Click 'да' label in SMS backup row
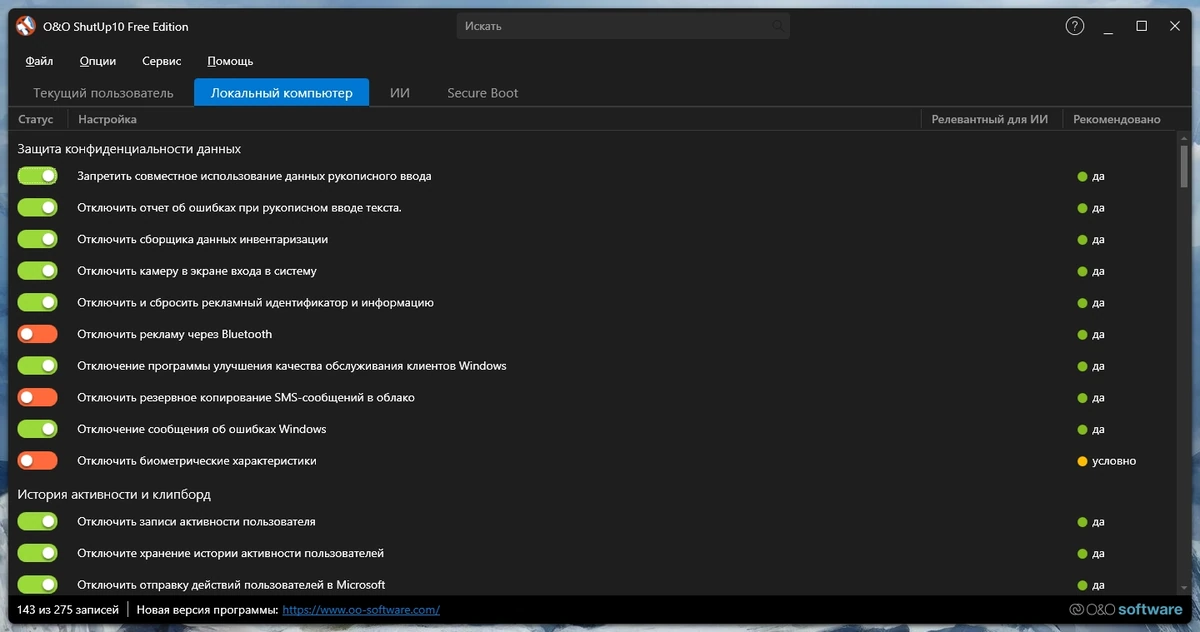Screen dimensions: 1200x632 click(x=1098, y=398)
